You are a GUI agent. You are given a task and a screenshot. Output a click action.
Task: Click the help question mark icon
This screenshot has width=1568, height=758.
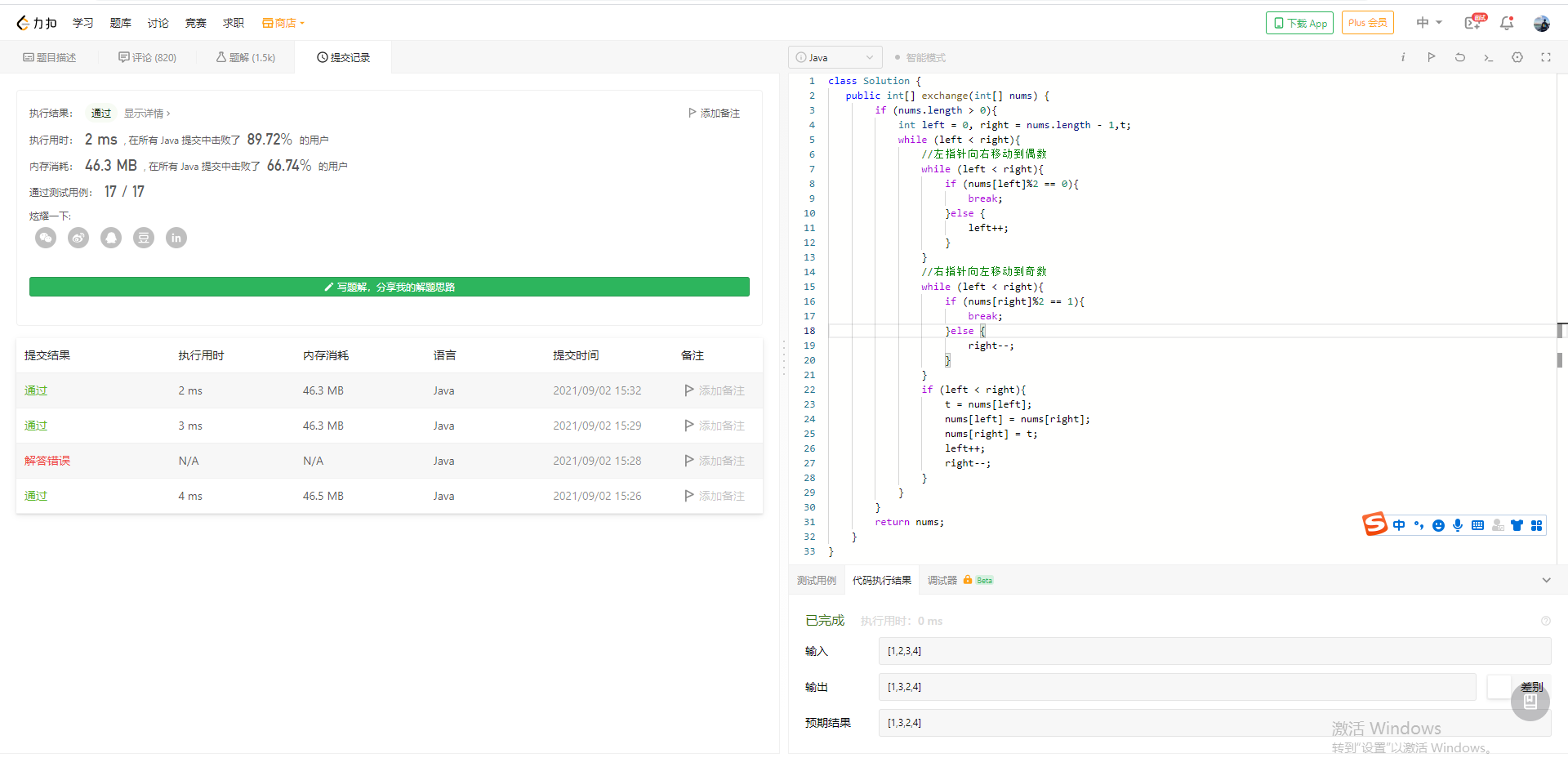1546,621
